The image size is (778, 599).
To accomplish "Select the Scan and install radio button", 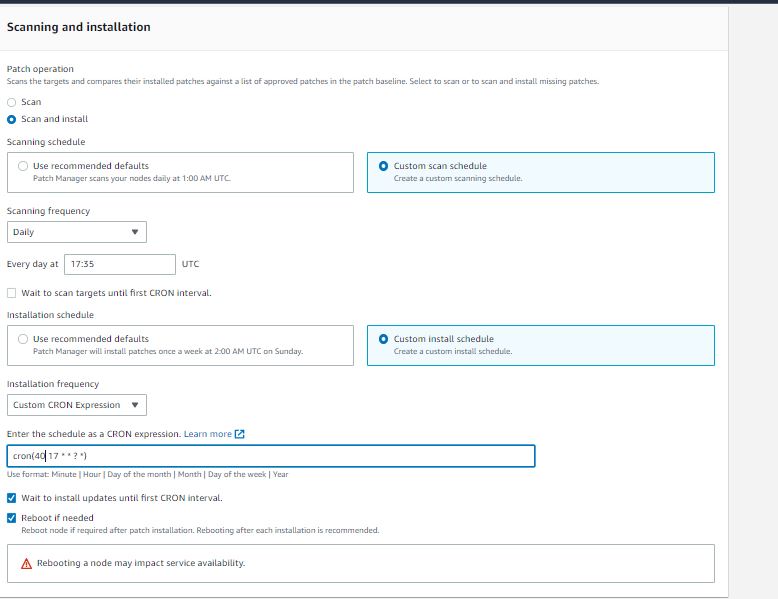I will pos(11,120).
